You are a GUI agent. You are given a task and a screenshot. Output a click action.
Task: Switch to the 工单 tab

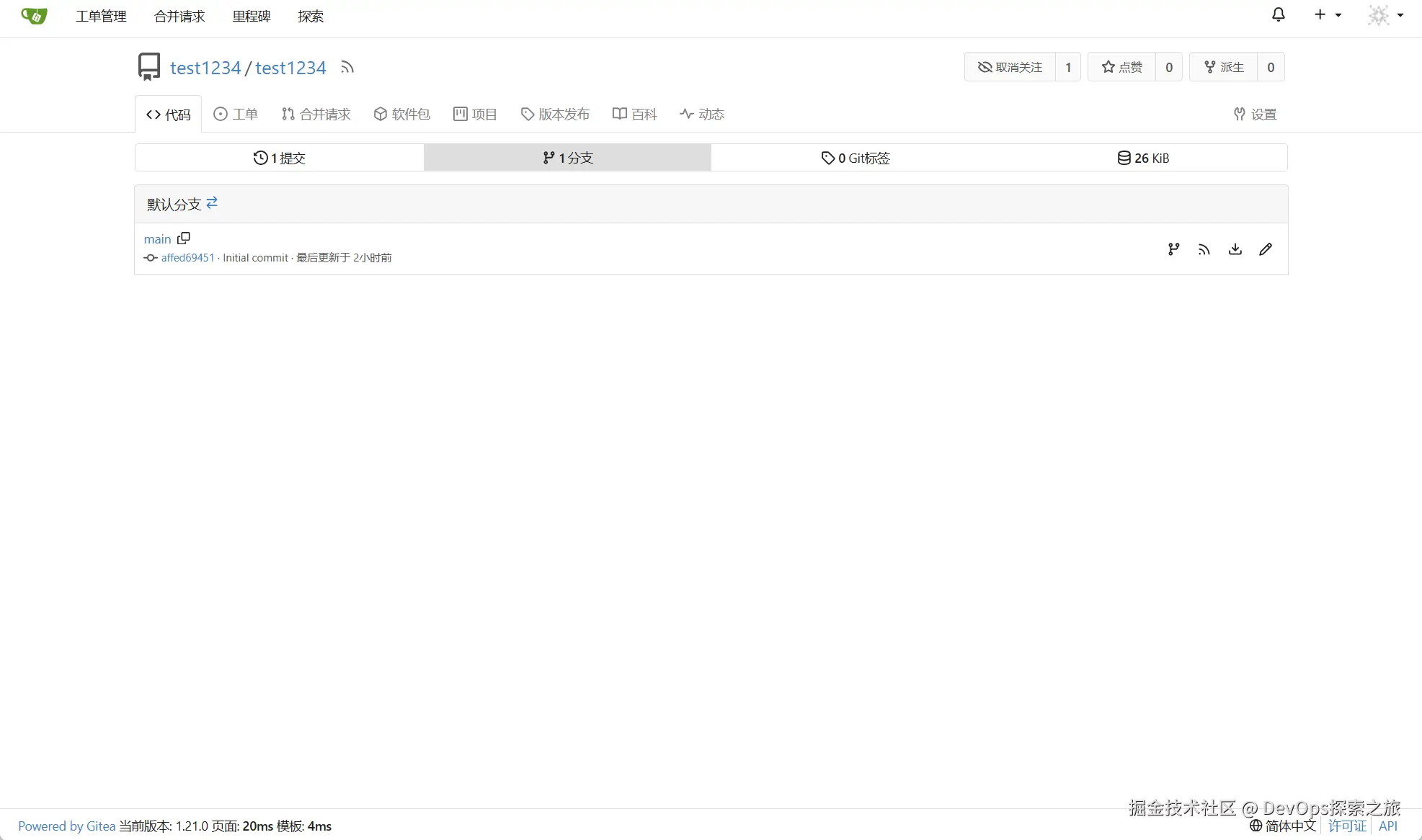point(236,115)
